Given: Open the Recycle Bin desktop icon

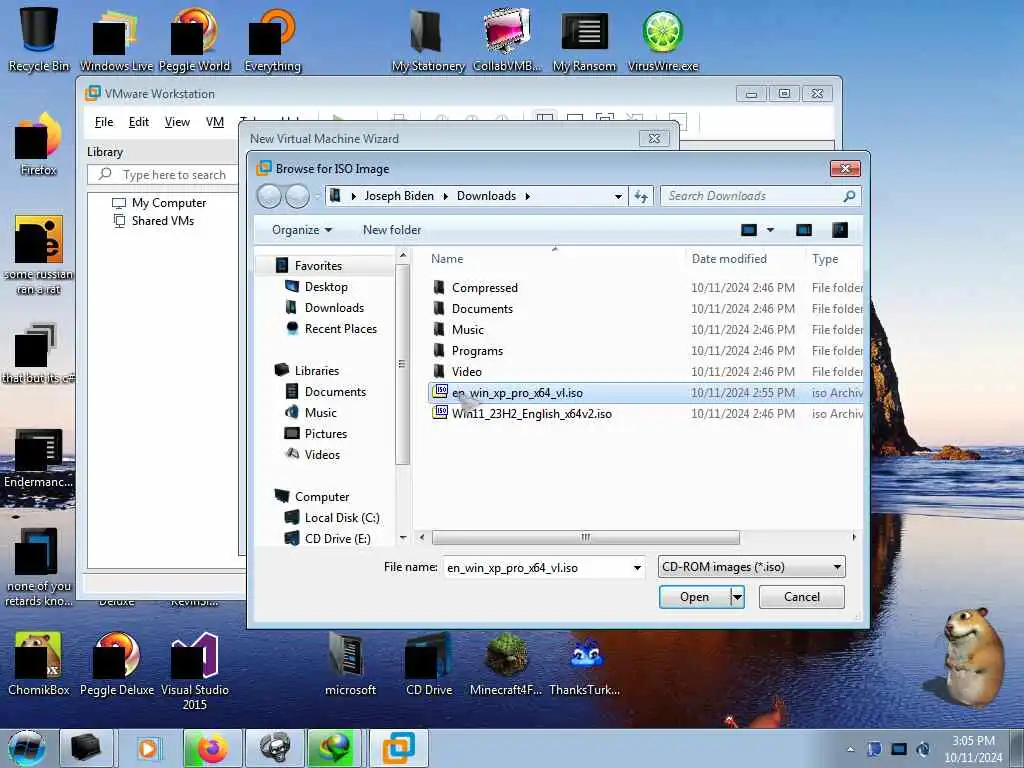Looking at the screenshot, I should 39,38.
